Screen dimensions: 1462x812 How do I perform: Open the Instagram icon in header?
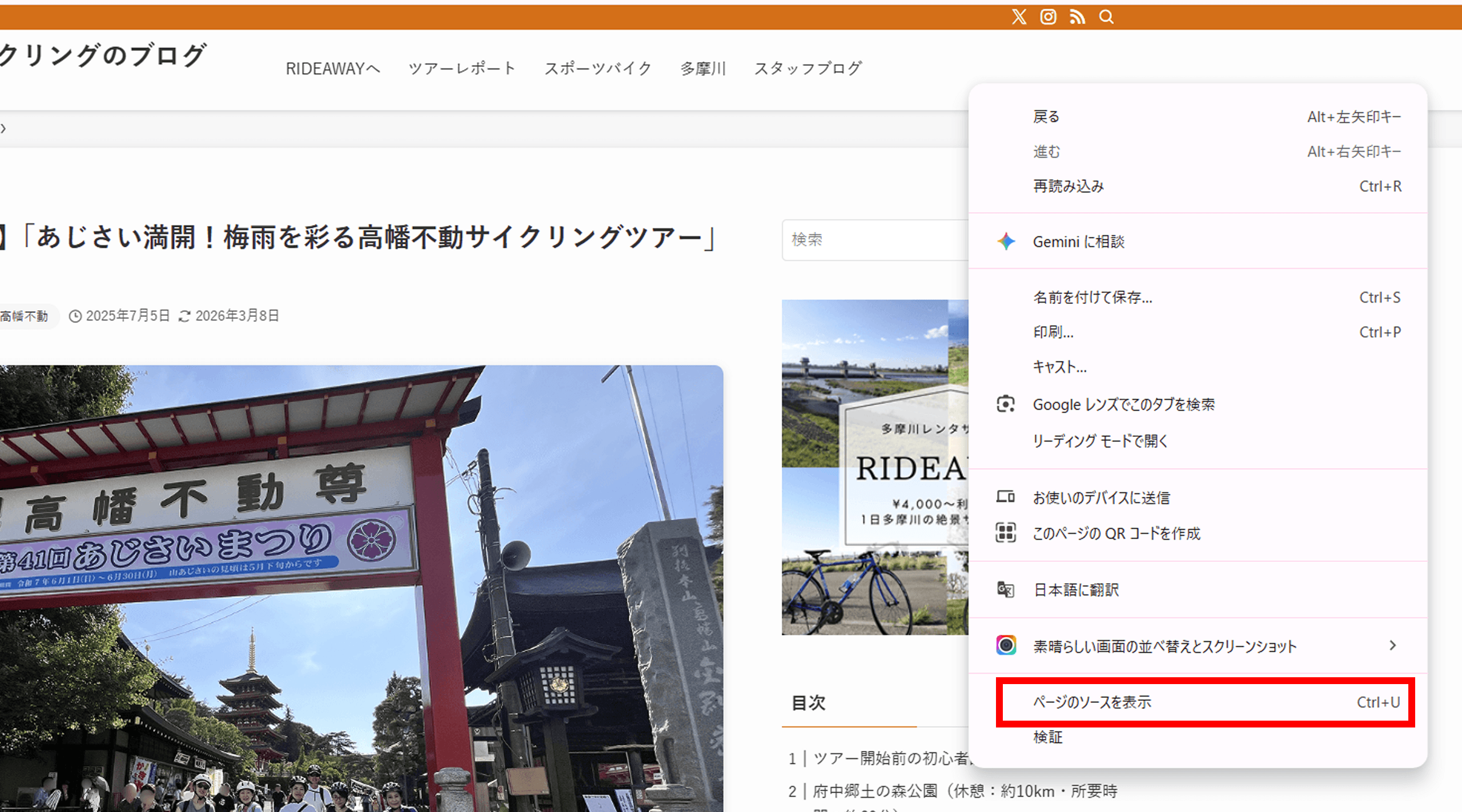(1048, 17)
